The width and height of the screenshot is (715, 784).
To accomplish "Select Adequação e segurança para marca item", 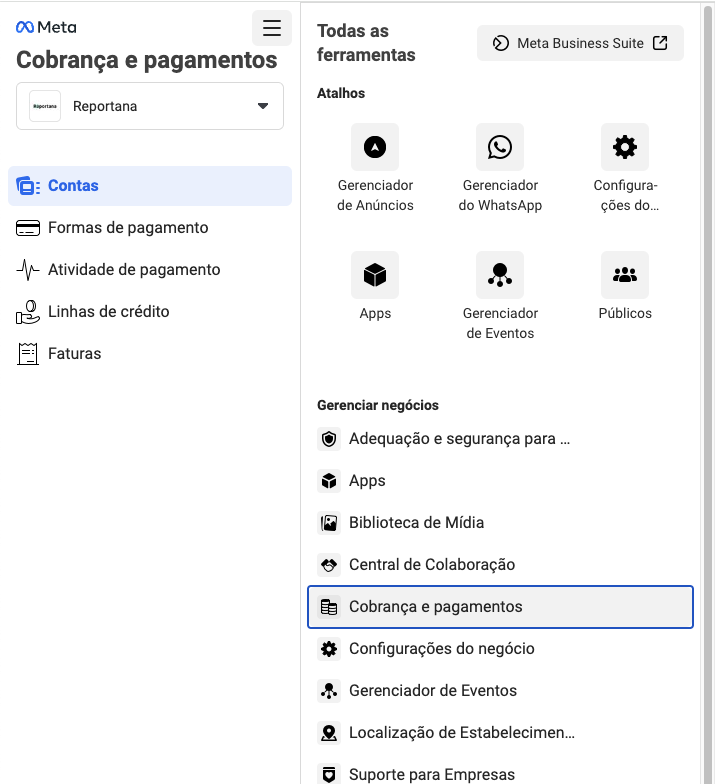I will coord(459,439).
